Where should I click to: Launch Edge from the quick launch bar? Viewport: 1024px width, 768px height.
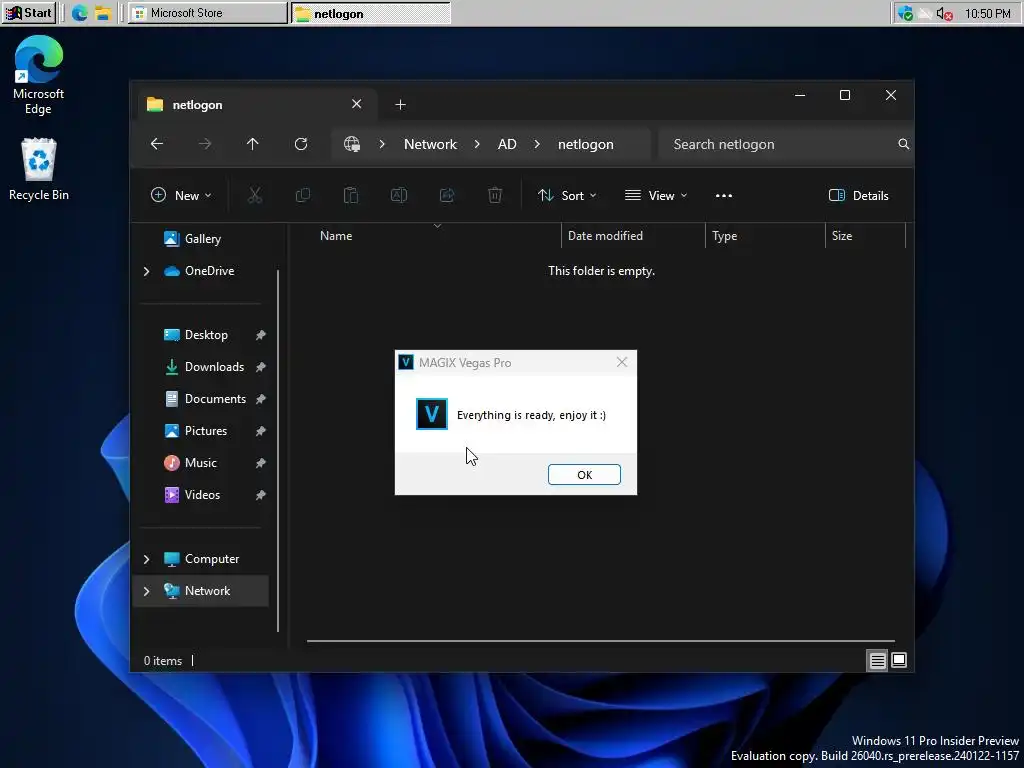80,13
